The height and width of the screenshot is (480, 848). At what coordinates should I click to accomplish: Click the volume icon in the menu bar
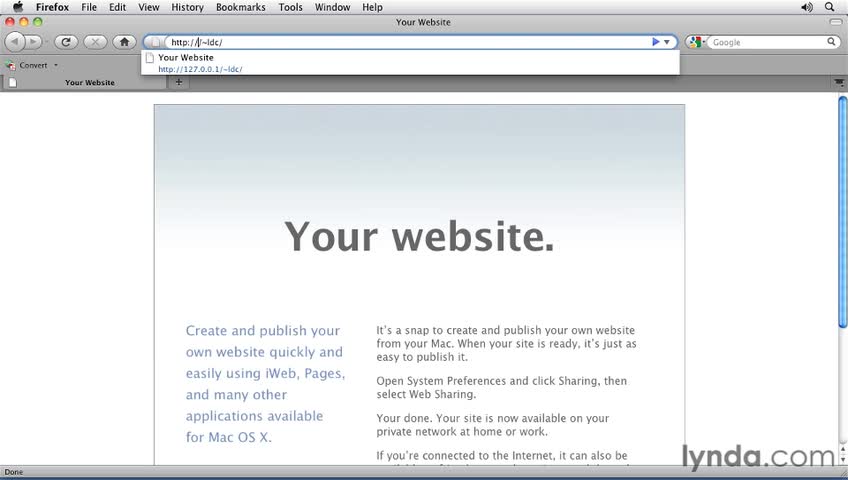[x=806, y=7]
